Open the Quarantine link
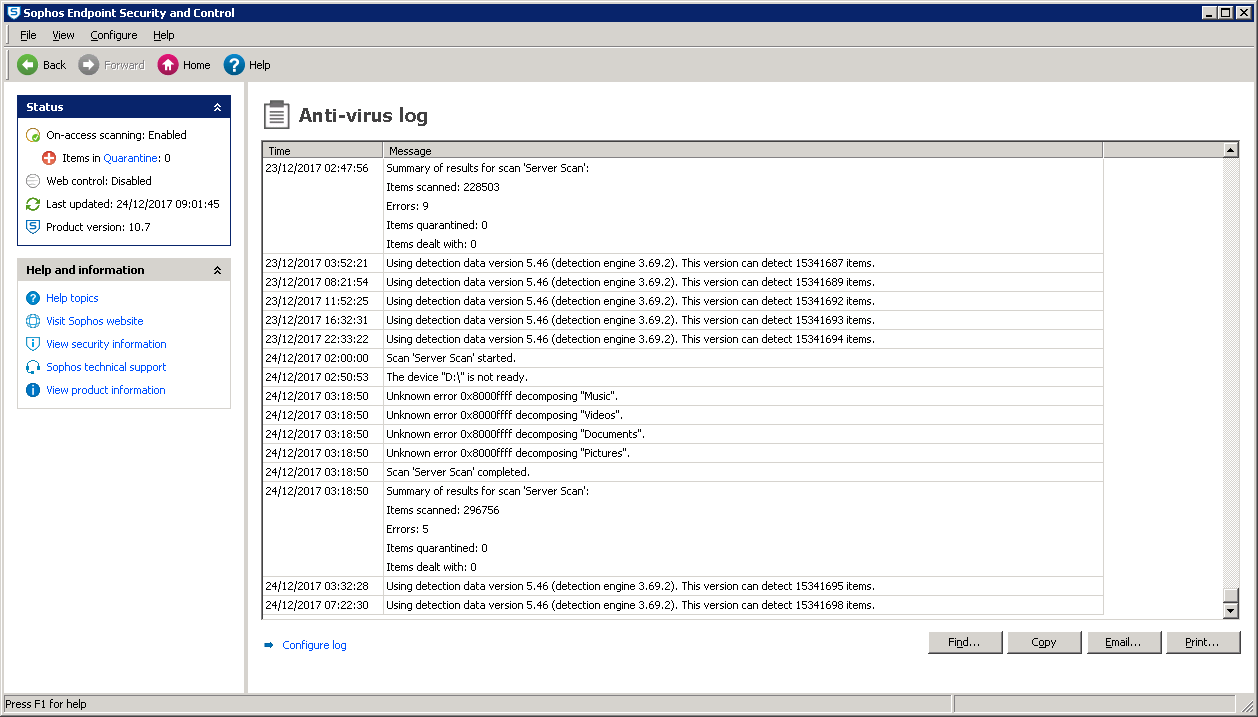The height and width of the screenshot is (717, 1258). 131,158
